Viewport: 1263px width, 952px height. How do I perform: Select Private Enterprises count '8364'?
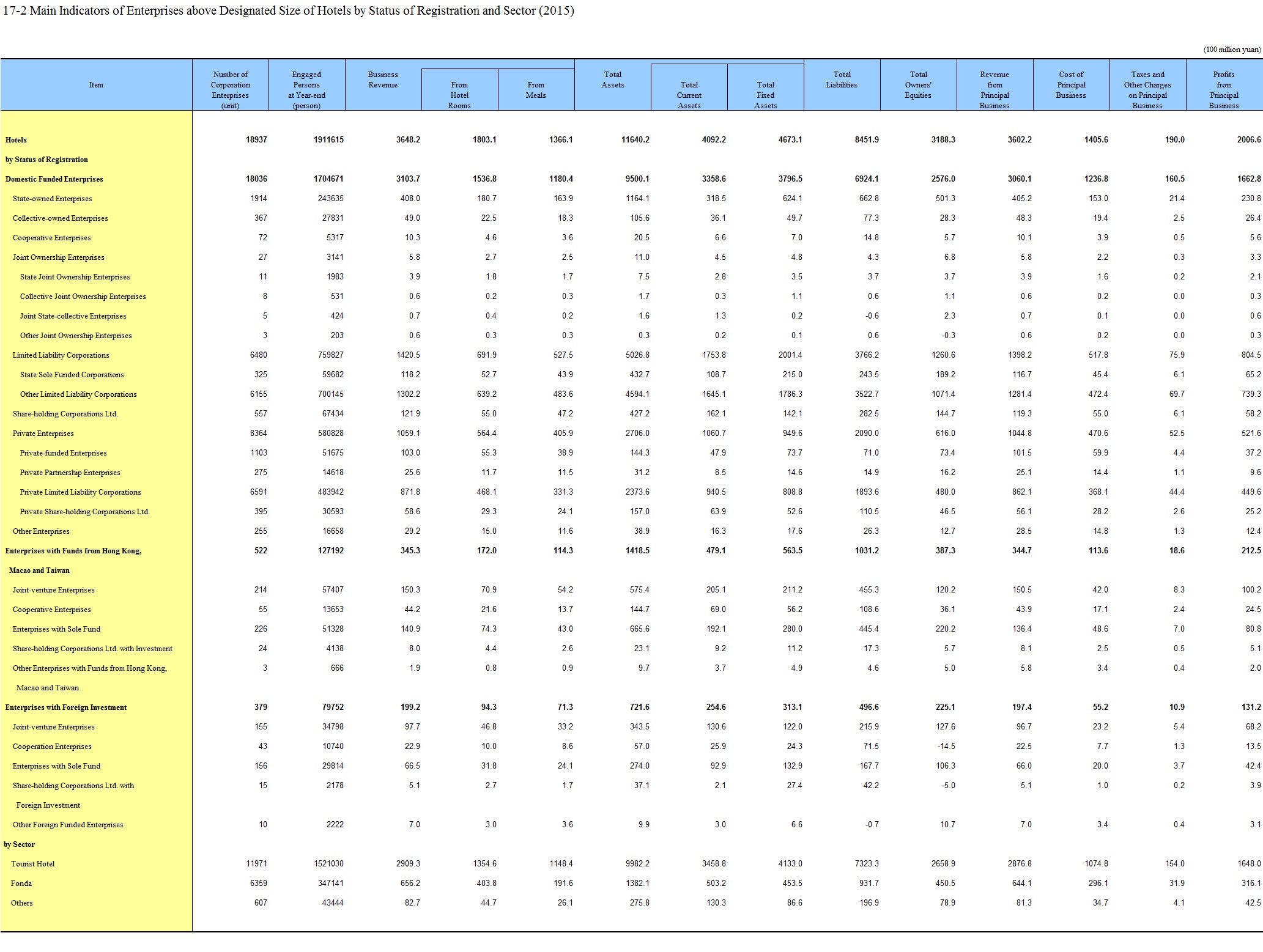(259, 434)
